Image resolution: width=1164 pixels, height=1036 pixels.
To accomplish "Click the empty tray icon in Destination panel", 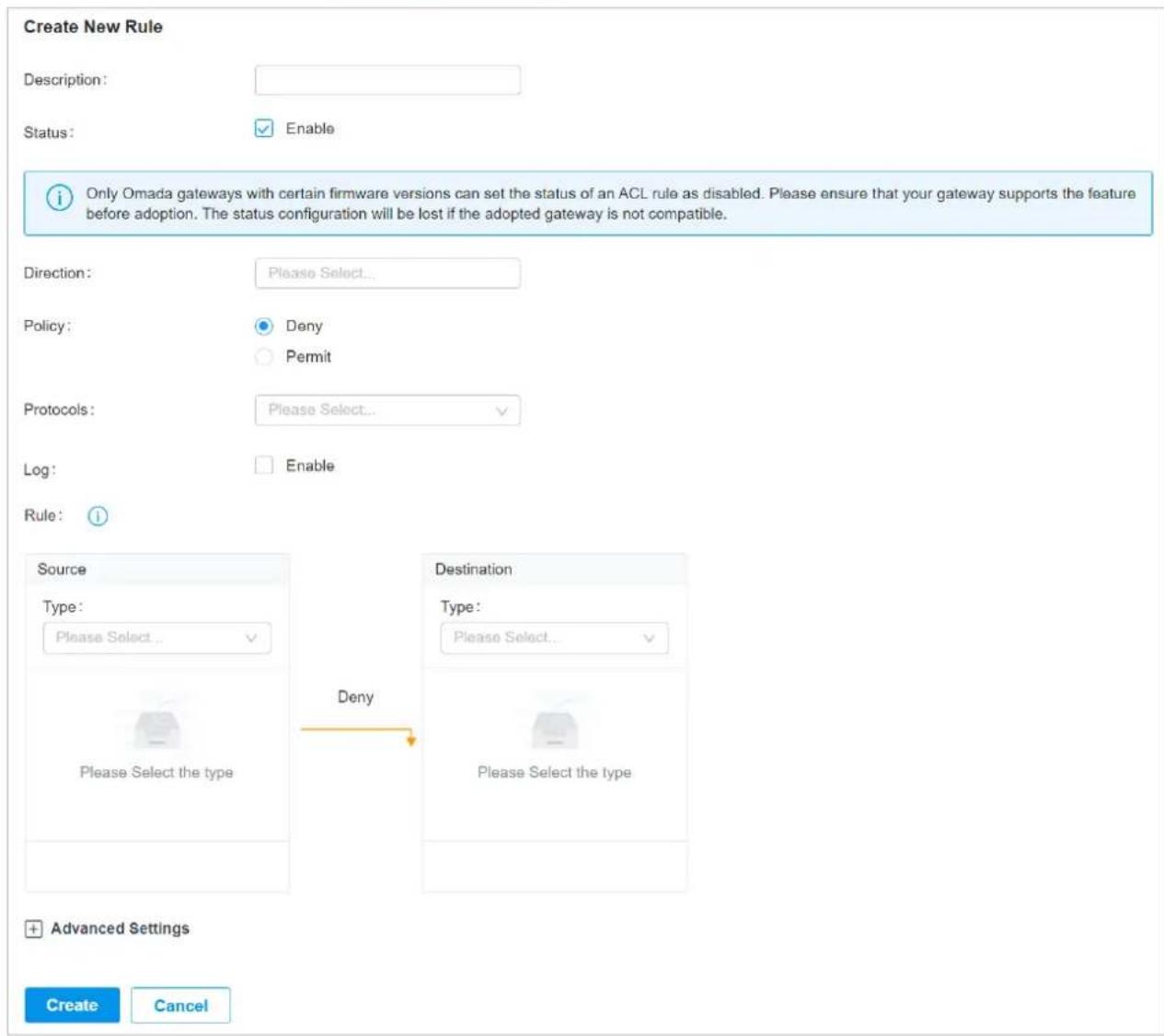I will click(x=555, y=726).
